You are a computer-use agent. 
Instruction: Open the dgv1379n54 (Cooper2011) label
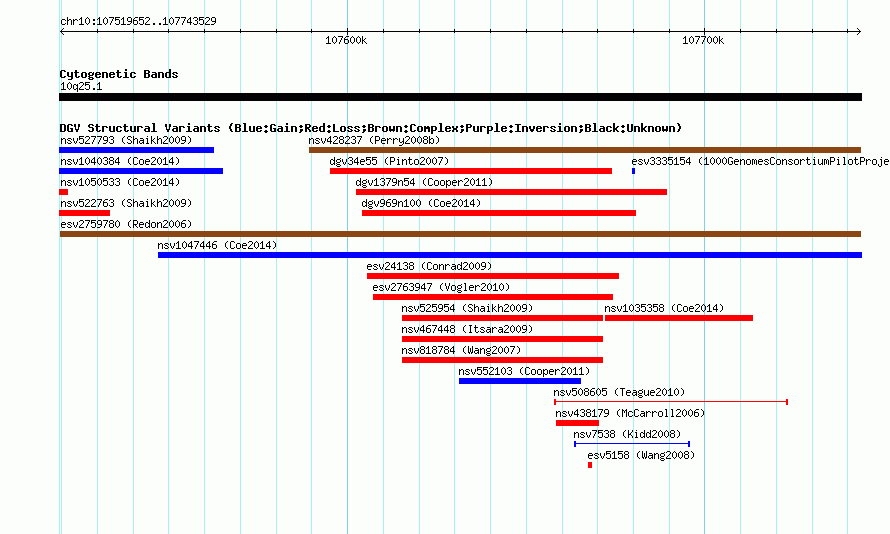tap(424, 182)
